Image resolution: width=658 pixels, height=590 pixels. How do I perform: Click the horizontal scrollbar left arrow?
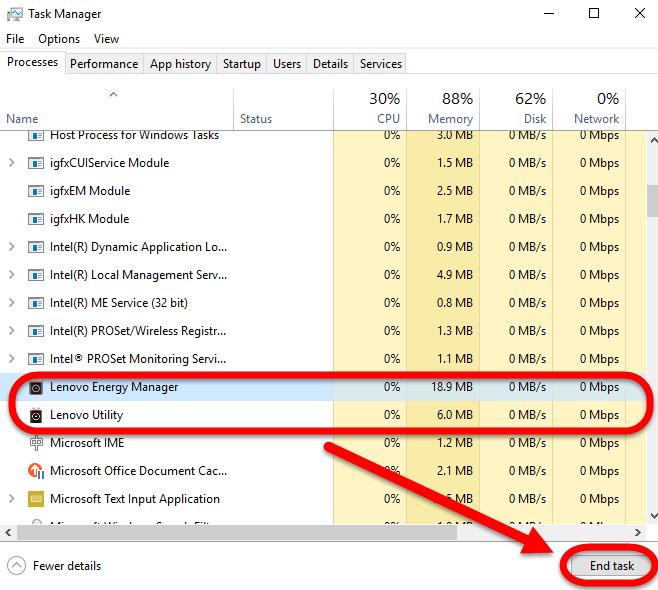(x=8, y=533)
